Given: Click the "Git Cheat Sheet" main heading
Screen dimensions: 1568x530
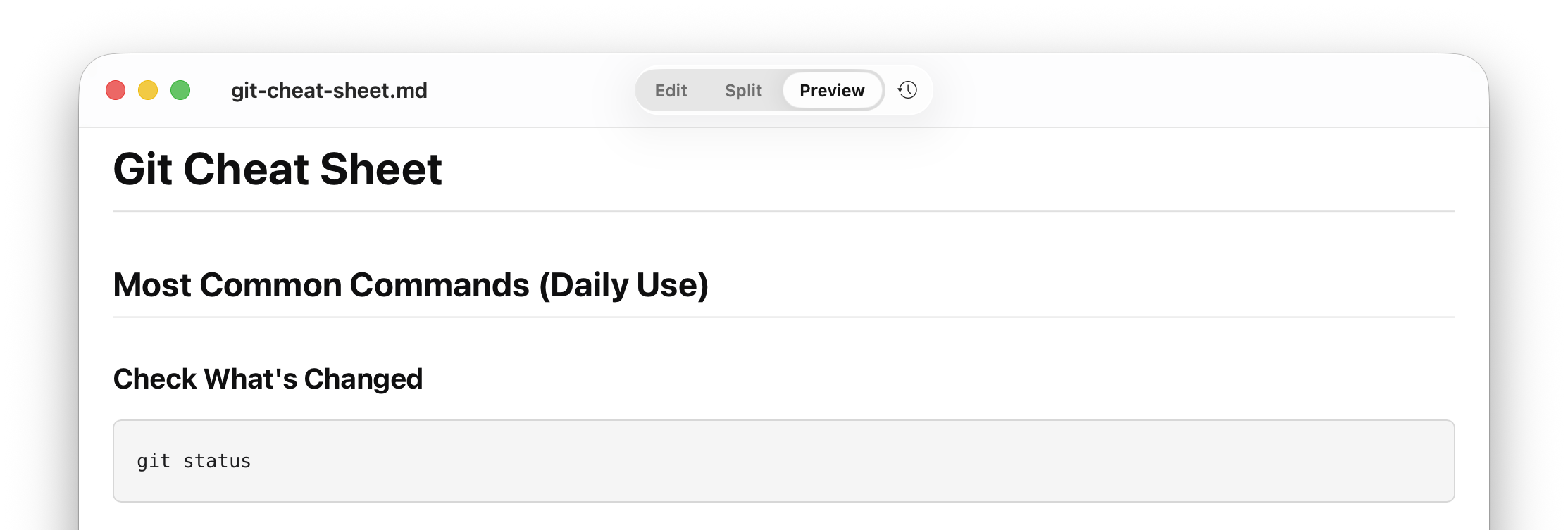Looking at the screenshot, I should pyautogui.click(x=278, y=170).
